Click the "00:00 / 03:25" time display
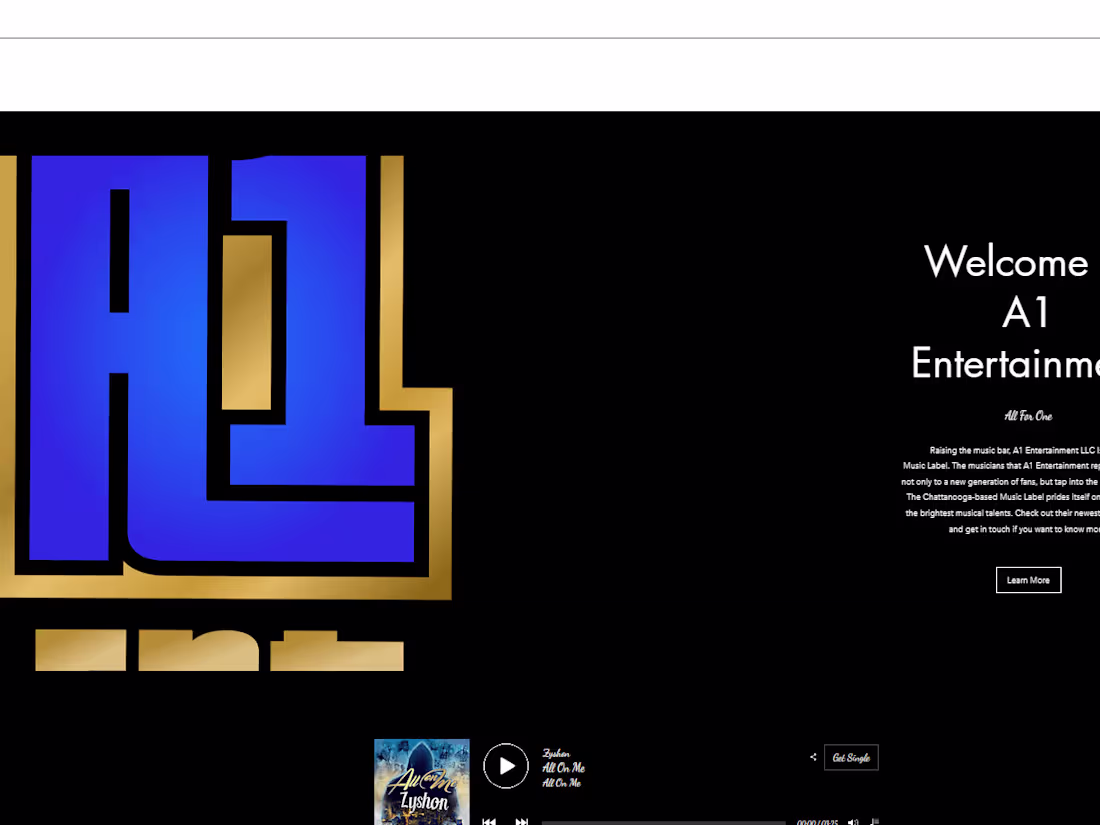The height and width of the screenshot is (825, 1100). point(817,821)
